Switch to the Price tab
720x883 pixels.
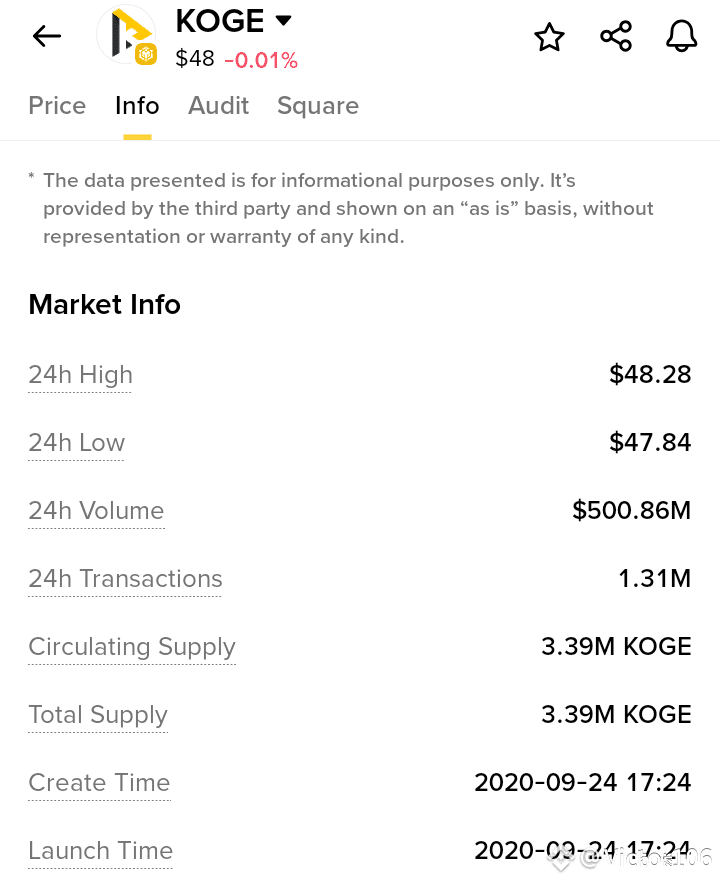pyautogui.click(x=57, y=105)
